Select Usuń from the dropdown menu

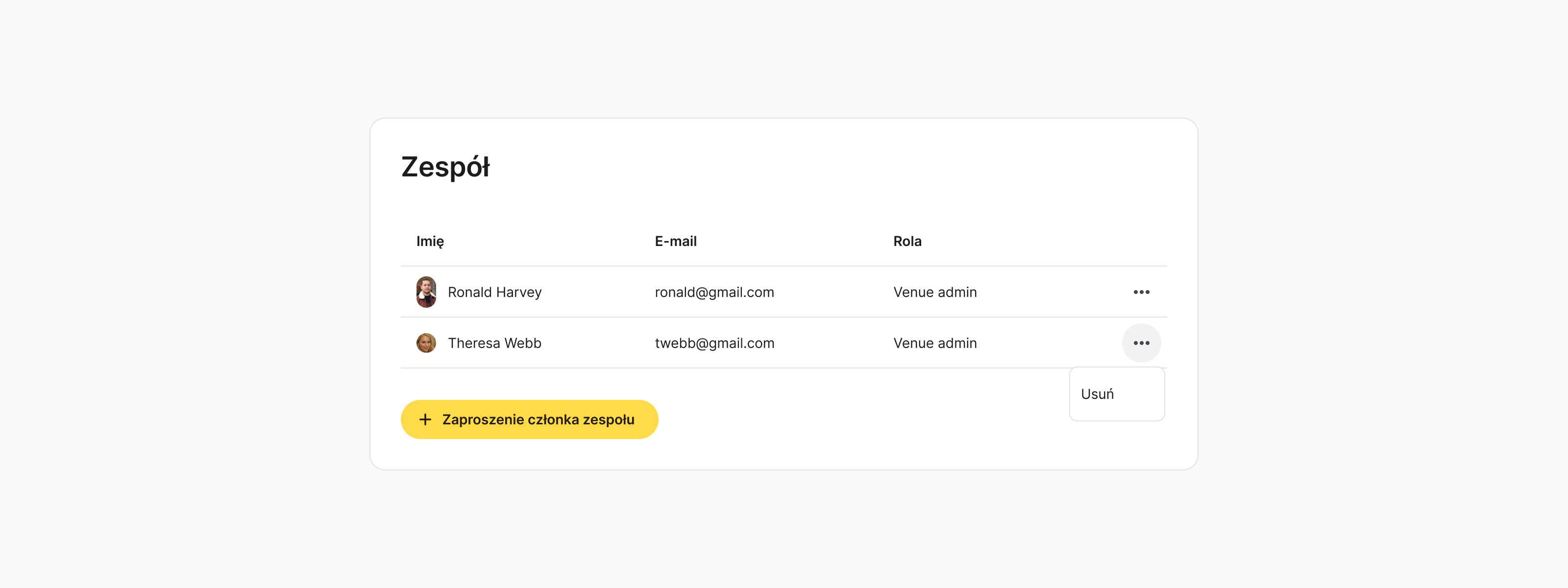point(1098,394)
